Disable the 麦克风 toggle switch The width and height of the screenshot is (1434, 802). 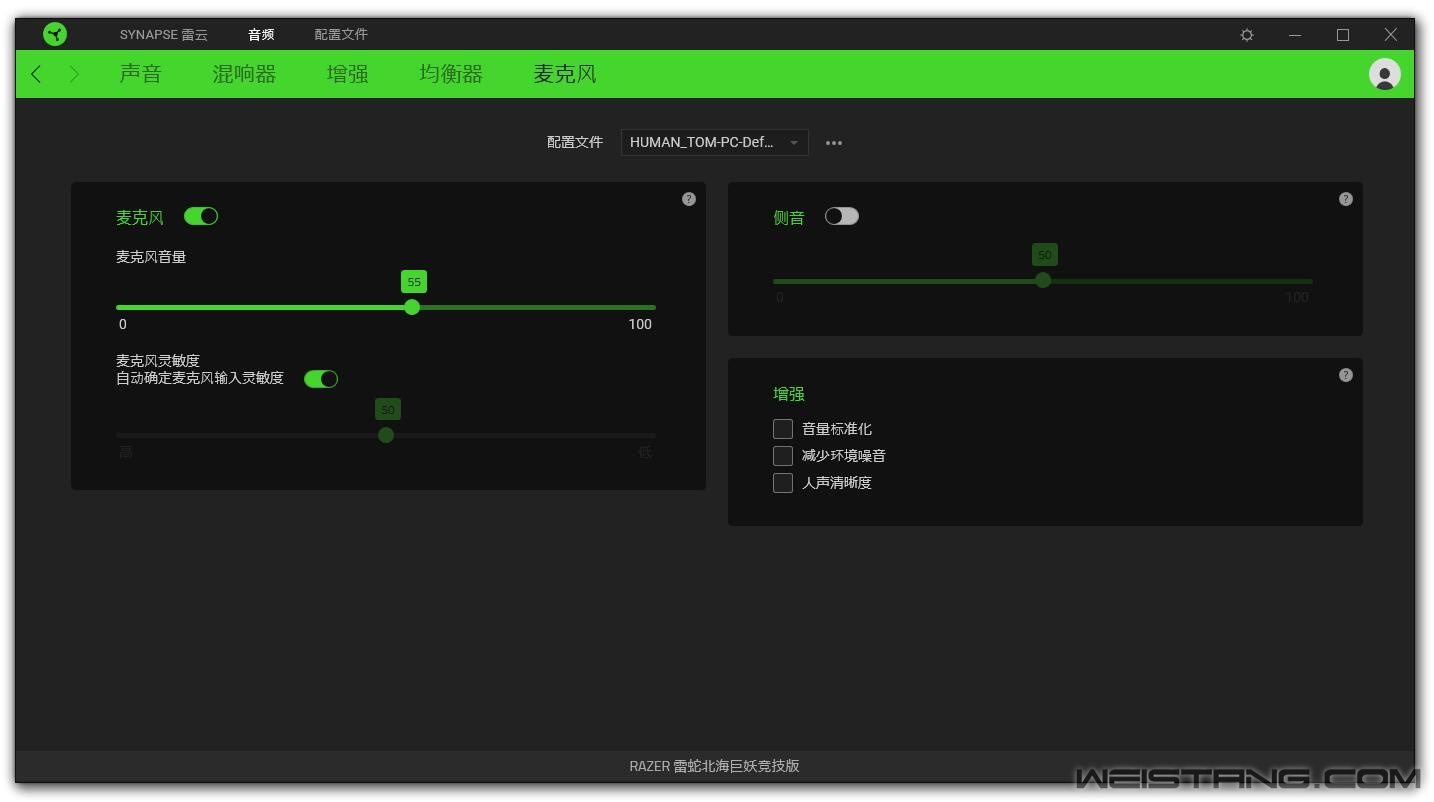pyautogui.click(x=201, y=216)
